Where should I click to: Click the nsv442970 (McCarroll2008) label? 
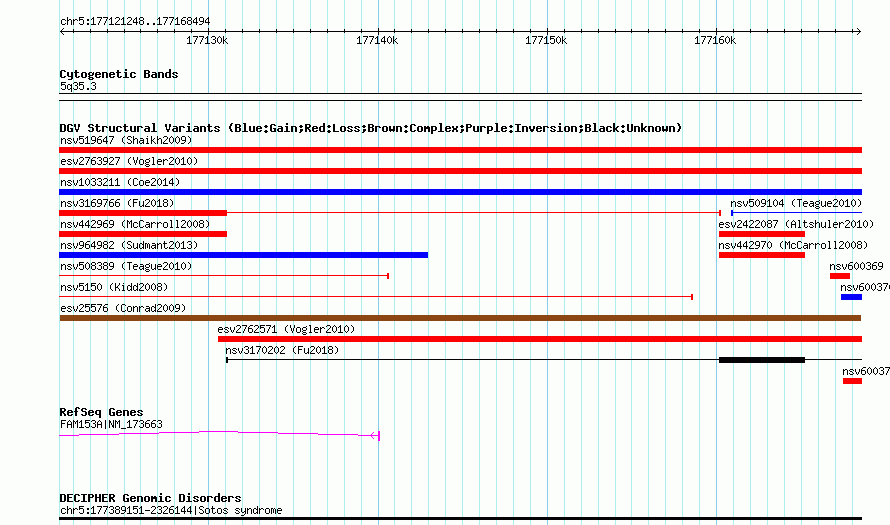tap(794, 245)
